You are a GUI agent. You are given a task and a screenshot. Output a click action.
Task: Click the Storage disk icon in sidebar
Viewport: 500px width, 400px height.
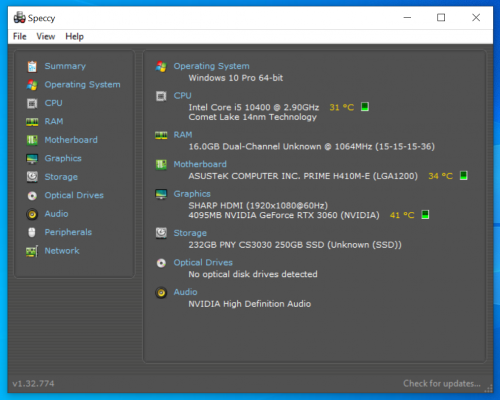coord(32,177)
